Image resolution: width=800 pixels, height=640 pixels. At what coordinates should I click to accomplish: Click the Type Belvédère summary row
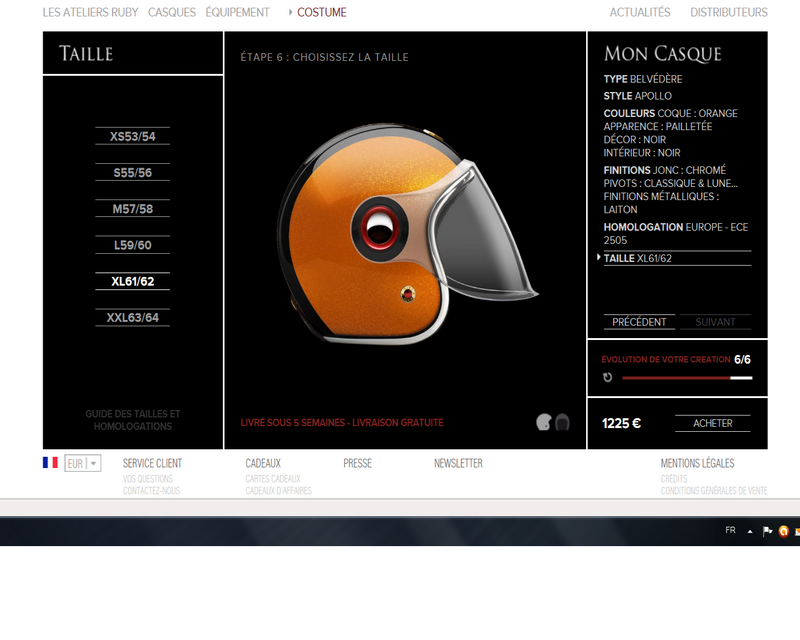point(643,79)
